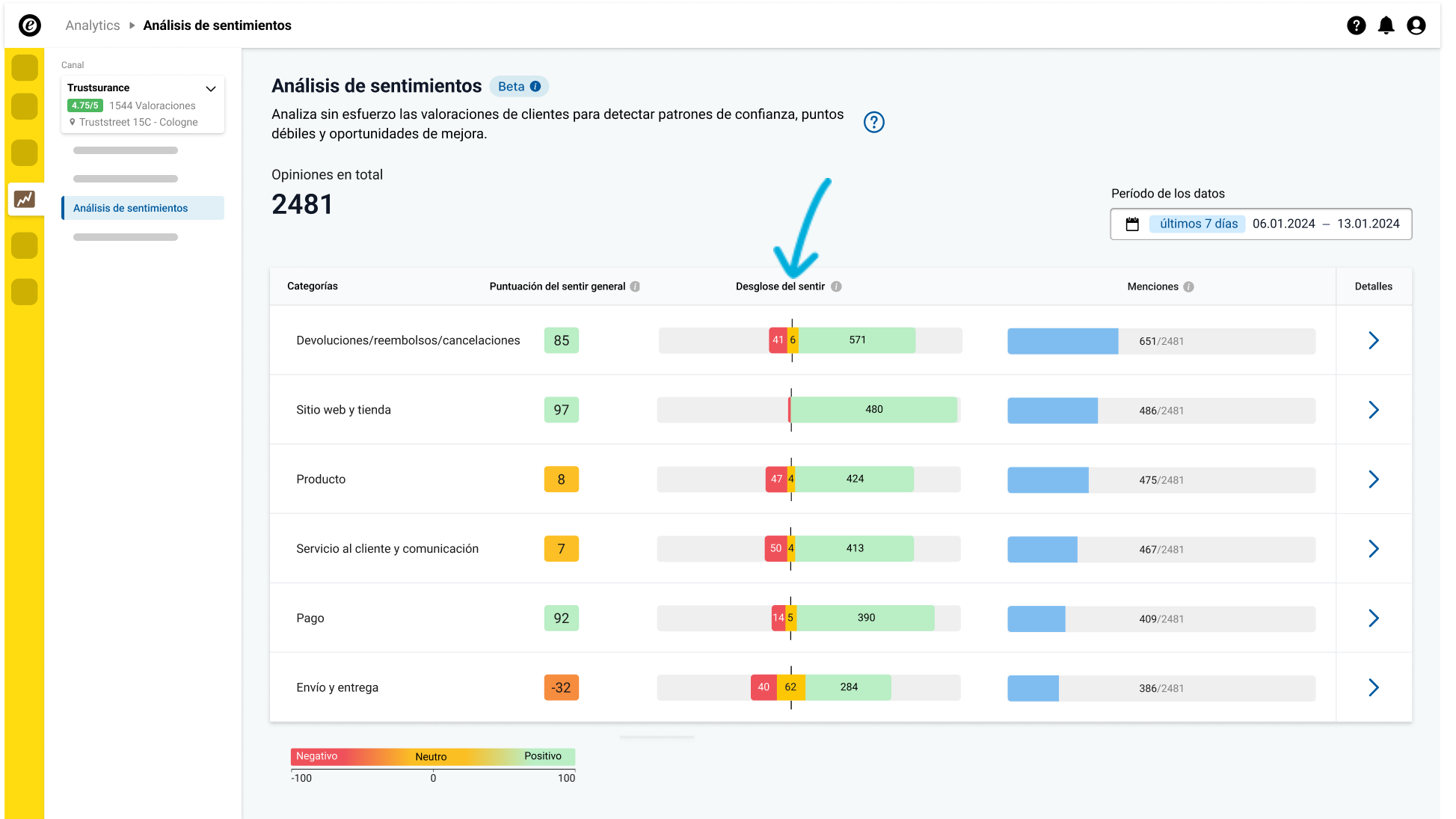The width and height of the screenshot is (1456, 819).
Task: Click the 386/2481 mentions bar
Action: click(1161, 688)
